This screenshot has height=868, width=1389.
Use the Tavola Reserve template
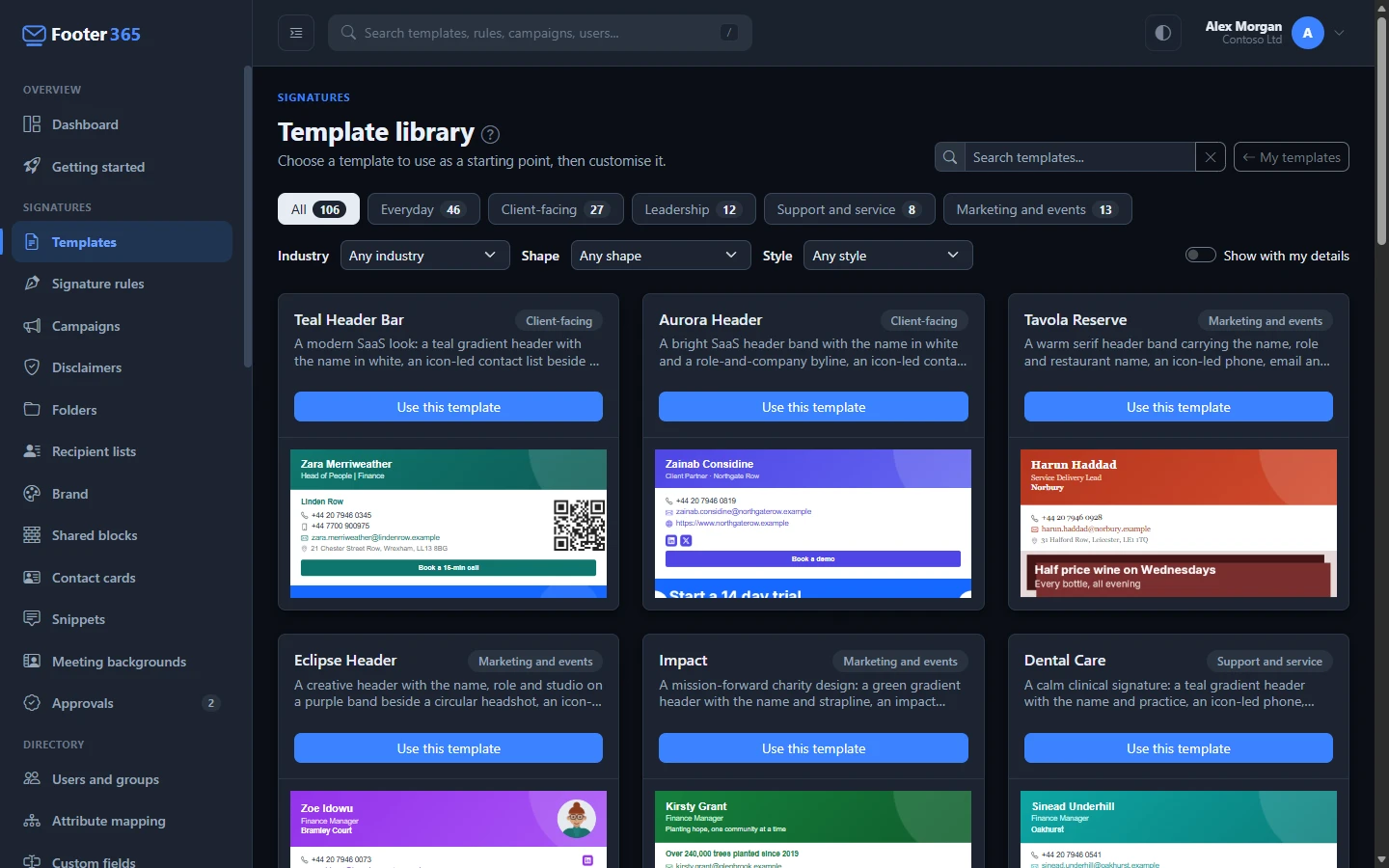point(1179,407)
